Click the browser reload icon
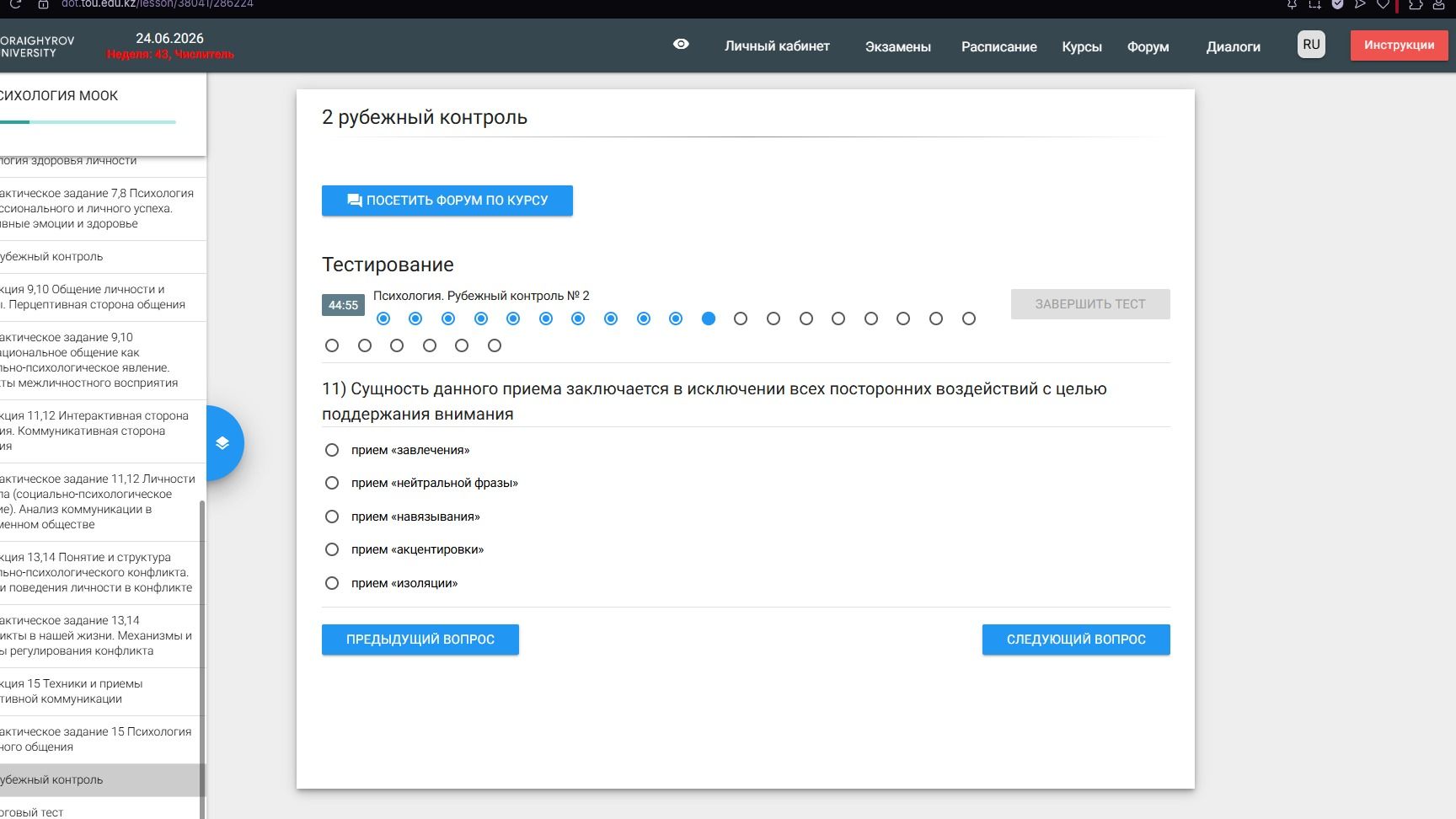The width and height of the screenshot is (1456, 819). click(x=14, y=4)
